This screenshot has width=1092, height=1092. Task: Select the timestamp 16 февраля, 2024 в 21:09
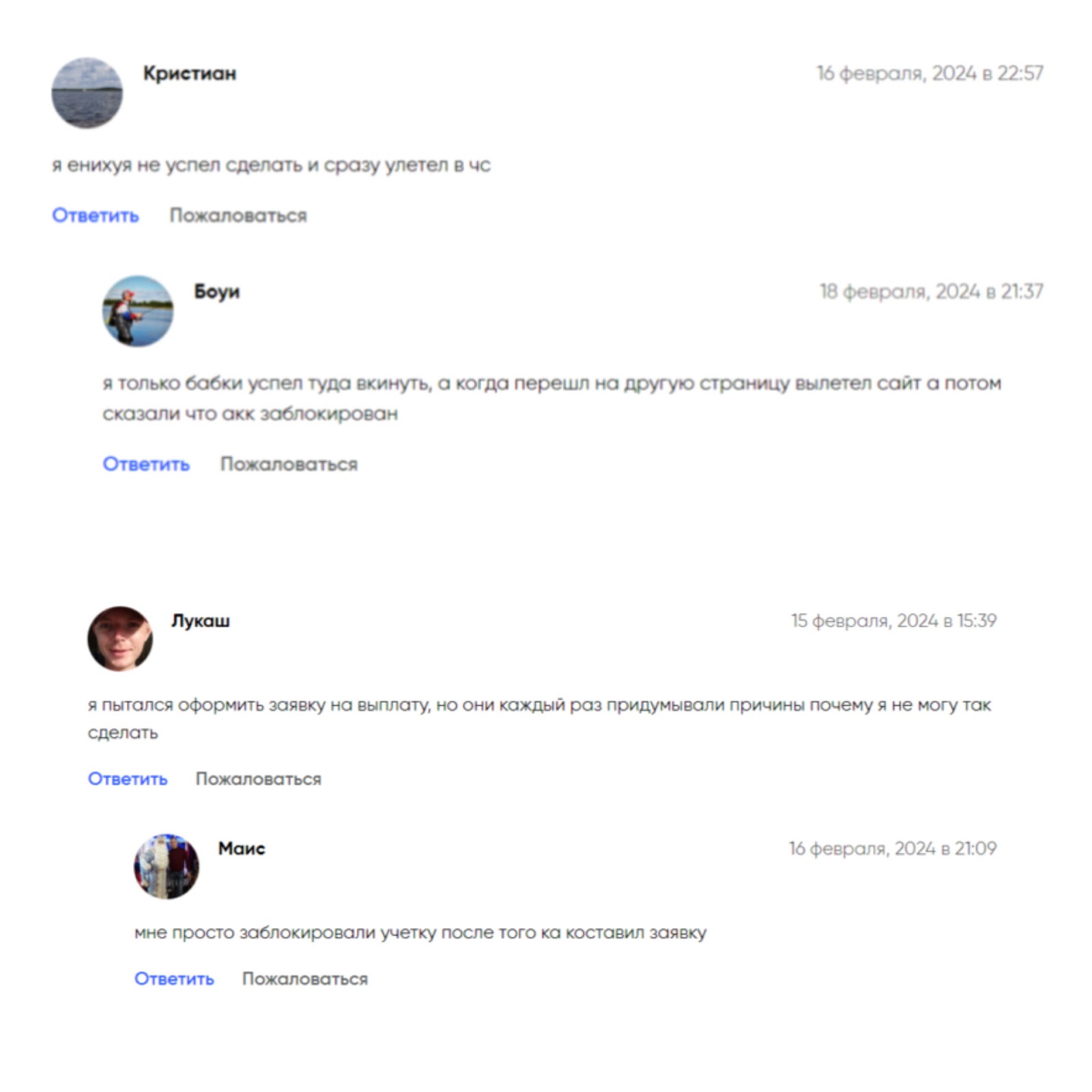click(x=893, y=848)
